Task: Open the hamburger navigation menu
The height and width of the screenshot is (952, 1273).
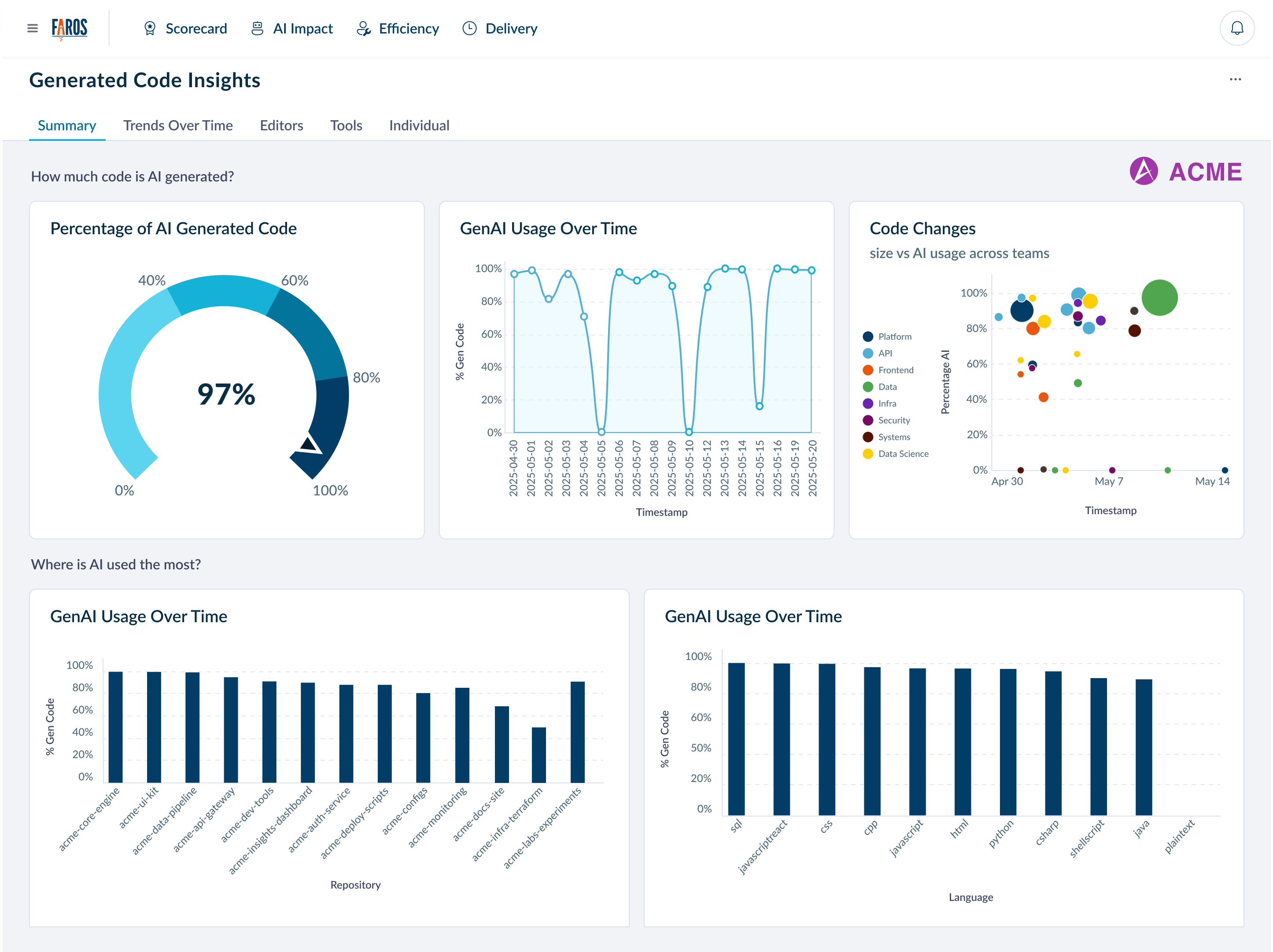Action: 32,28
